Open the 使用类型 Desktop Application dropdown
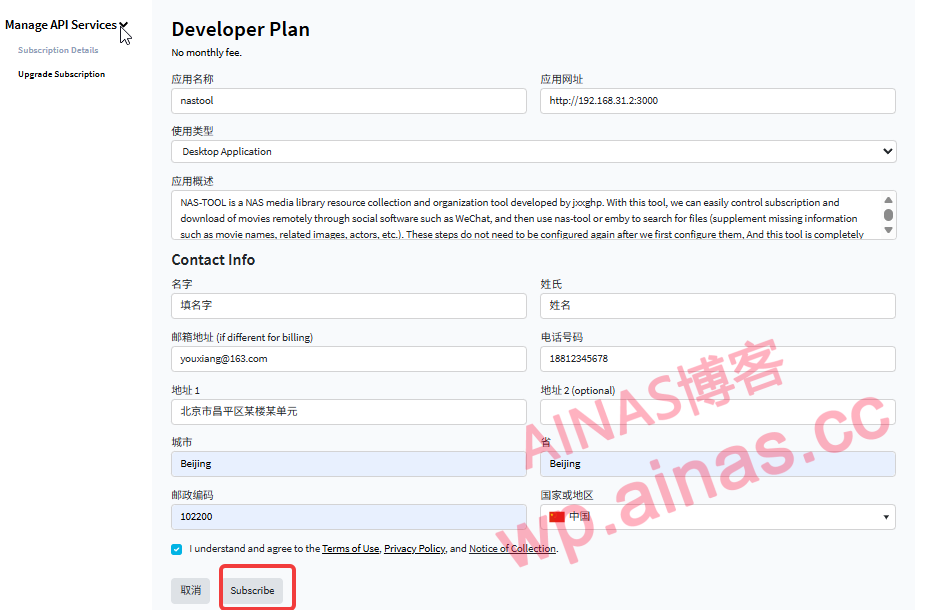The width and height of the screenshot is (939, 610). [534, 151]
